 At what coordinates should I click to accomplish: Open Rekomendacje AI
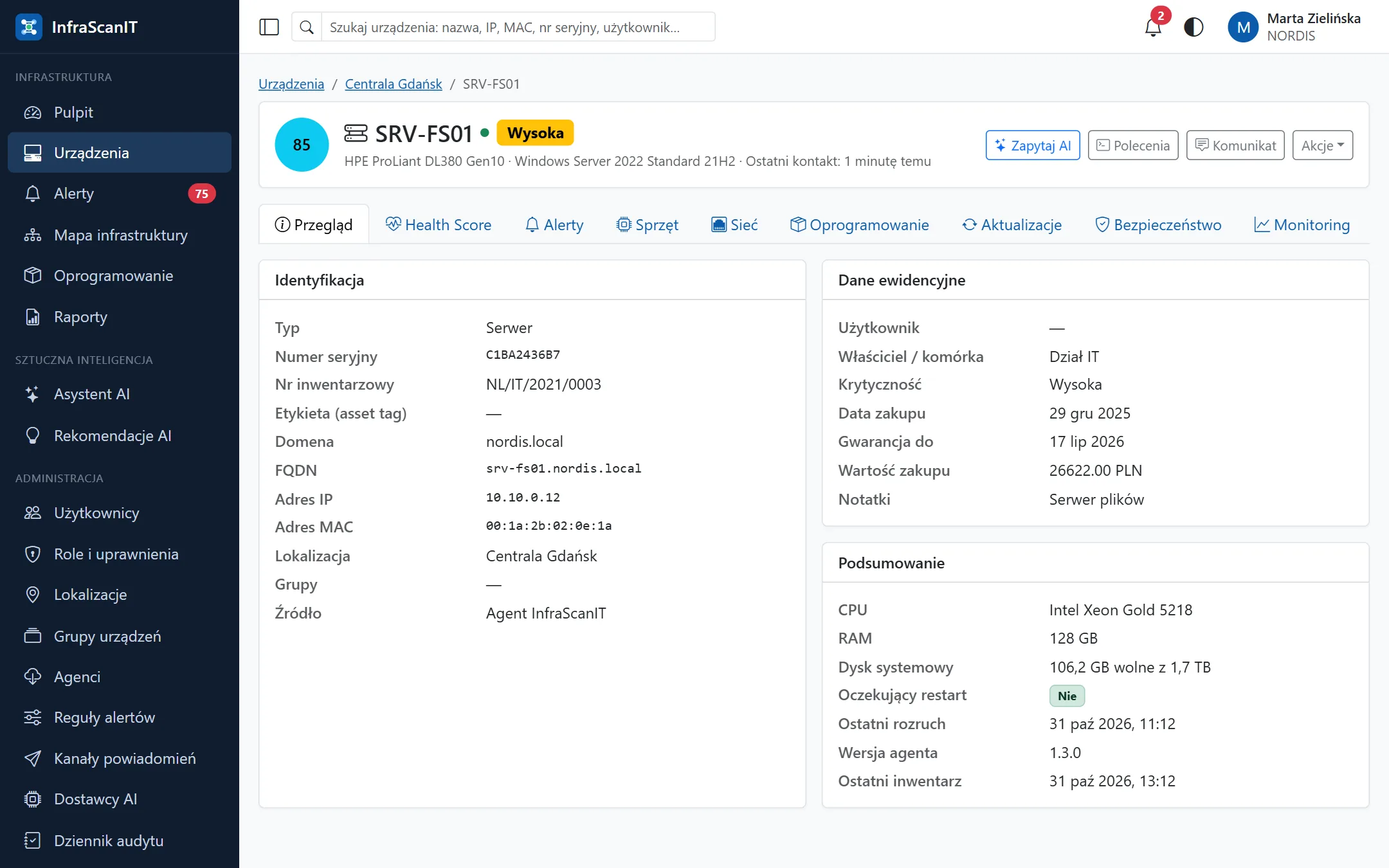120,436
